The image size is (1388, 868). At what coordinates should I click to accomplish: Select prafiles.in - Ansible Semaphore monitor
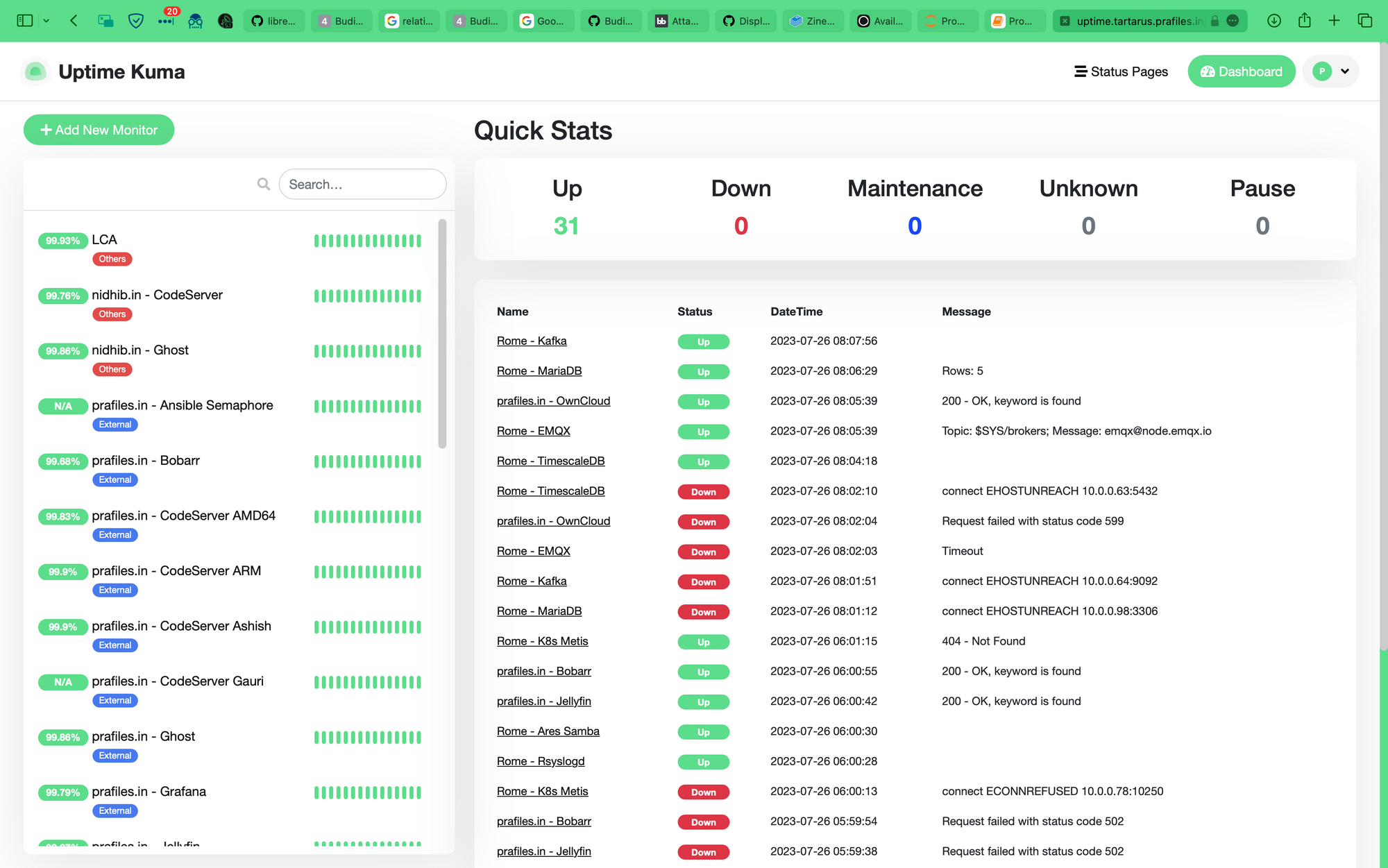point(231,414)
